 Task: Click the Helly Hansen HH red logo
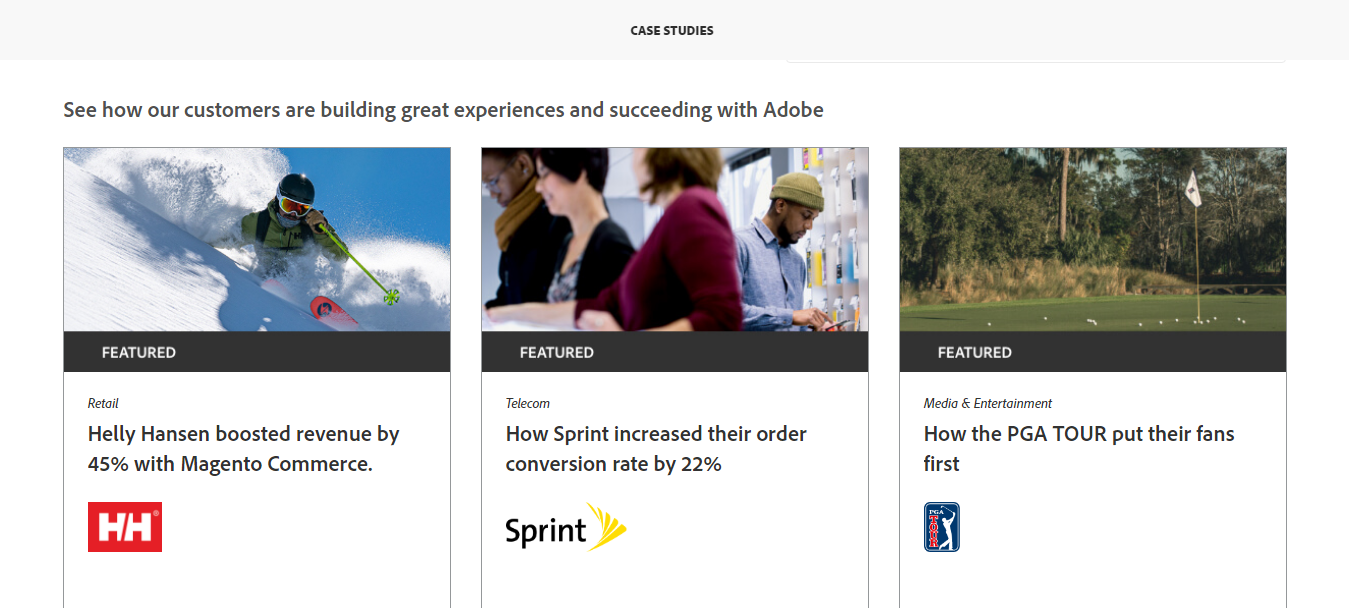tap(125, 527)
